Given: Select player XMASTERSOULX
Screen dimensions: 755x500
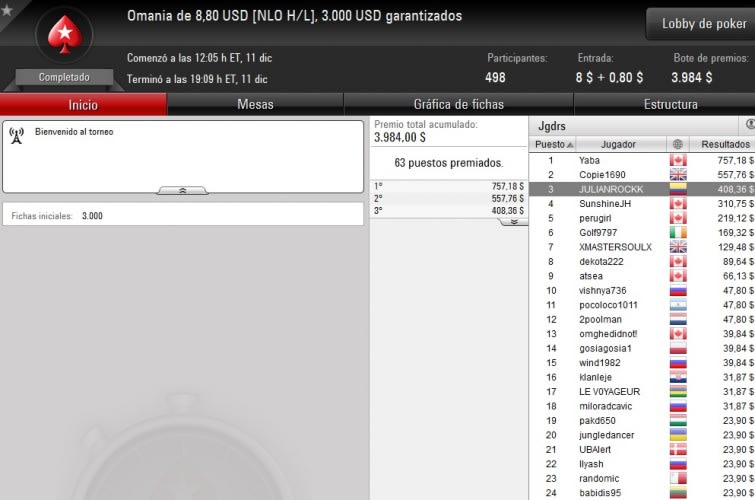Looking at the screenshot, I should pos(642,247).
